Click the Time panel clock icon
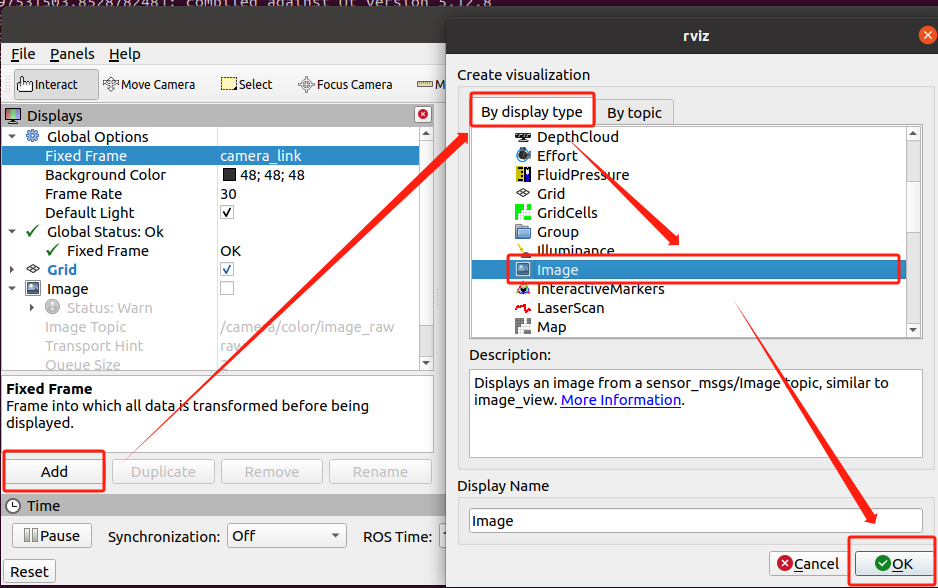The height and width of the screenshot is (588, 938). pos(13,505)
